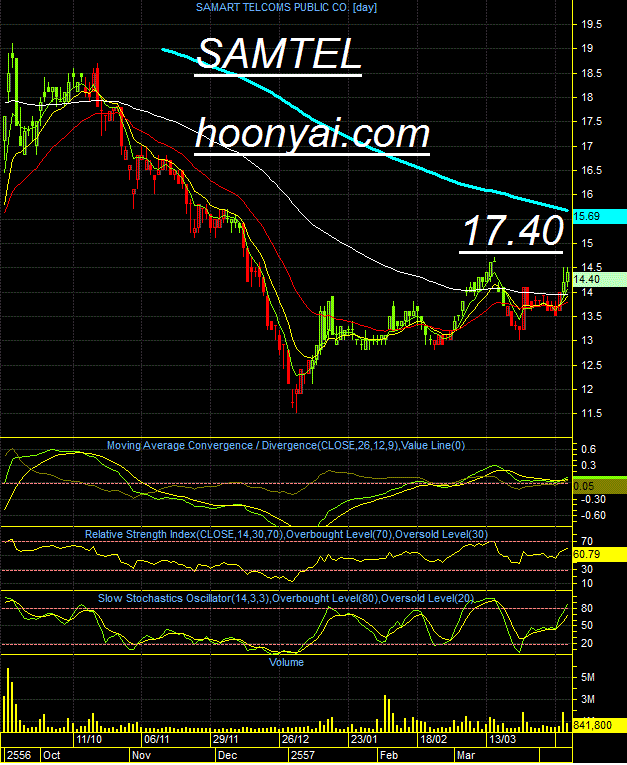Click the 50 label on the Stochastics axis
The image size is (627, 765).
tap(587, 625)
